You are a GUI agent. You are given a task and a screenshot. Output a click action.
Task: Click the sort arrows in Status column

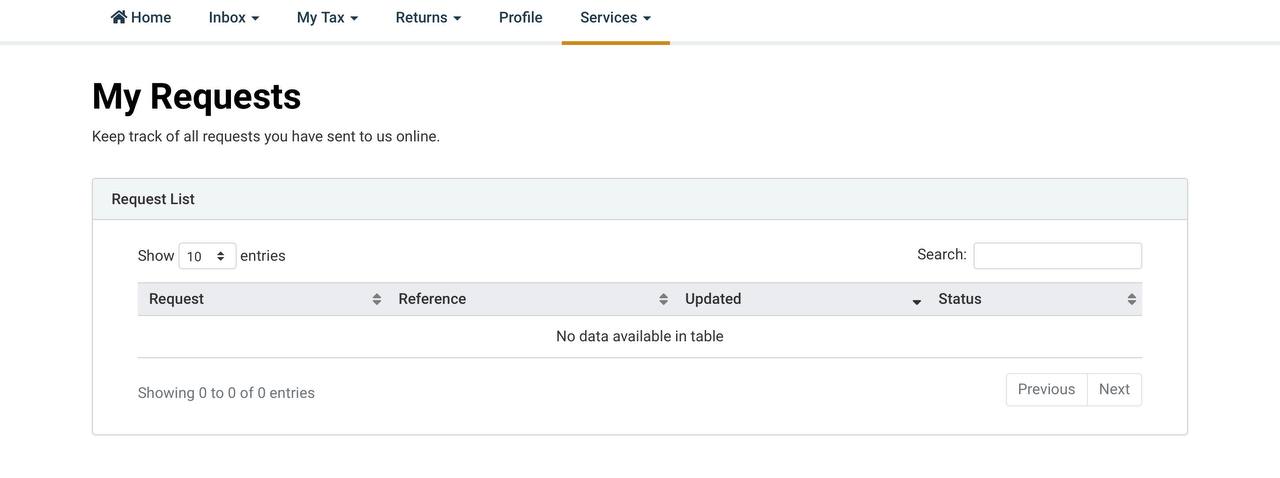coord(1131,299)
